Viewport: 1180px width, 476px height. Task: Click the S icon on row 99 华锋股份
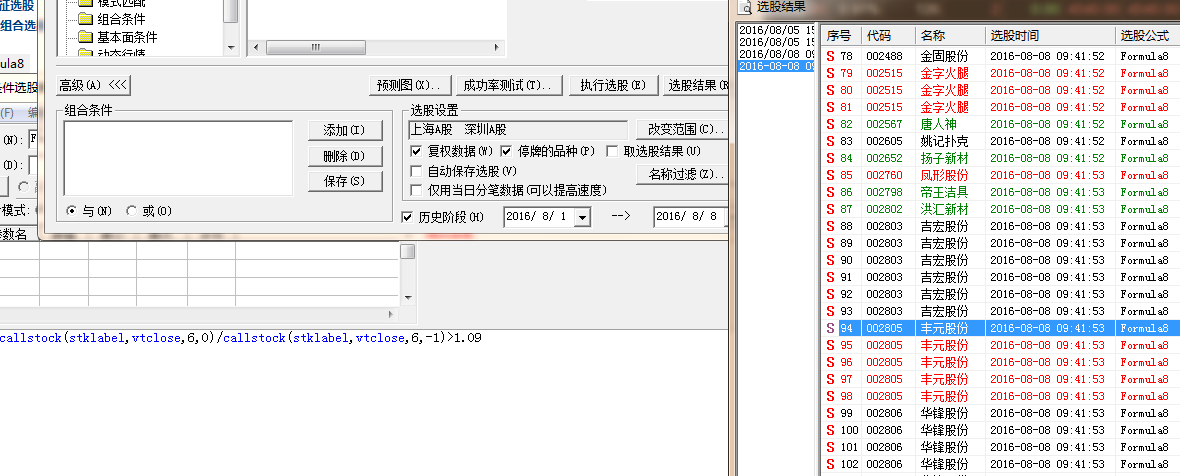(830, 413)
